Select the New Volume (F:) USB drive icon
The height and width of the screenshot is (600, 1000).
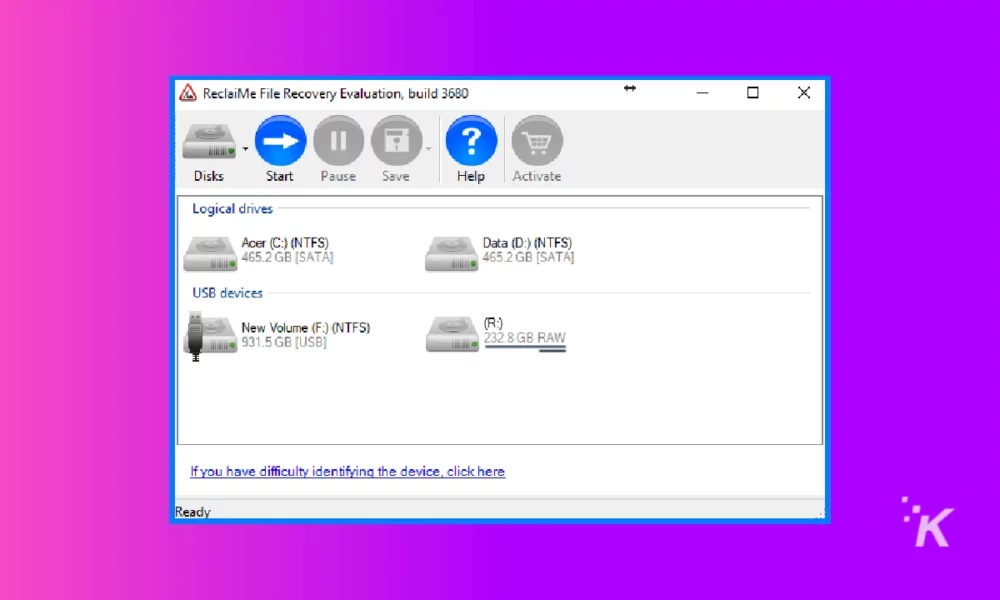pyautogui.click(x=210, y=335)
